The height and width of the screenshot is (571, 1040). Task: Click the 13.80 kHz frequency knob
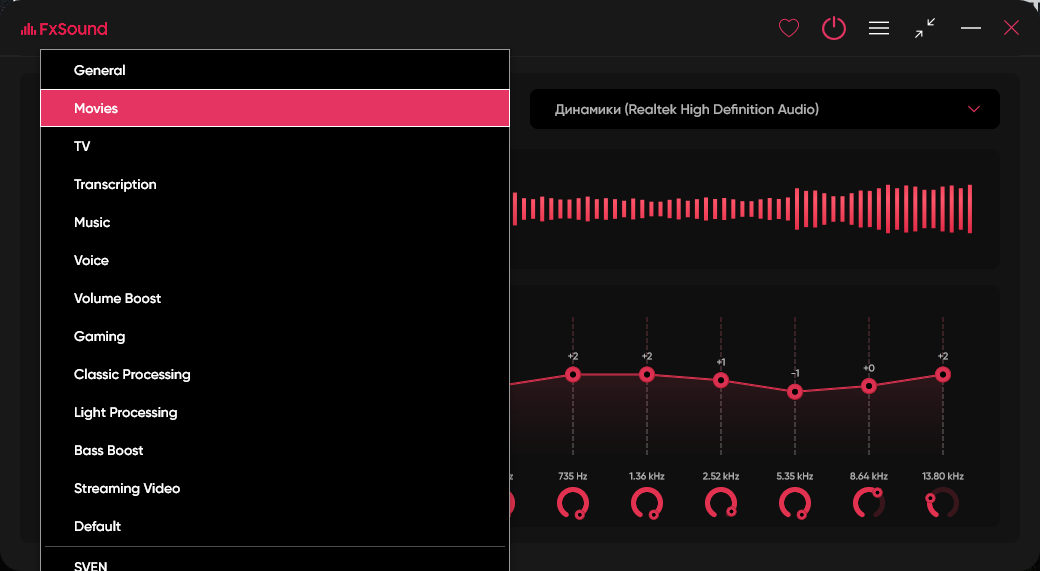942,503
